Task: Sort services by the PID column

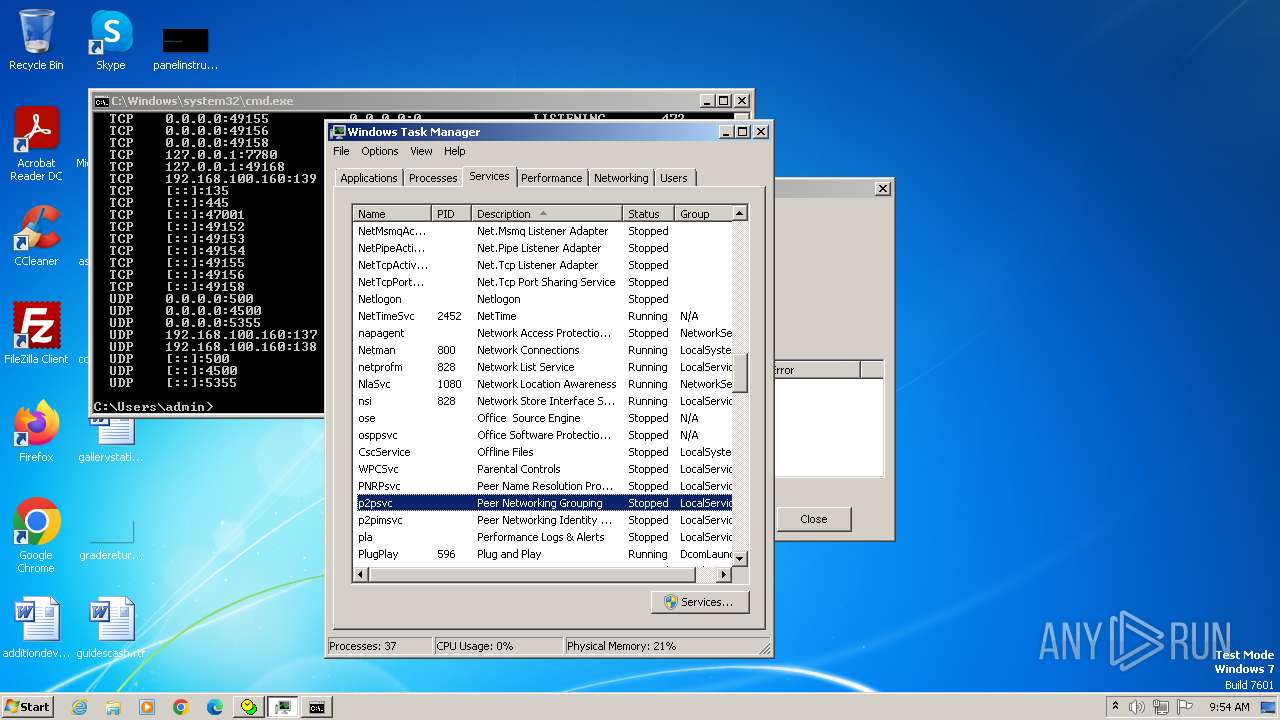Action: [452, 214]
